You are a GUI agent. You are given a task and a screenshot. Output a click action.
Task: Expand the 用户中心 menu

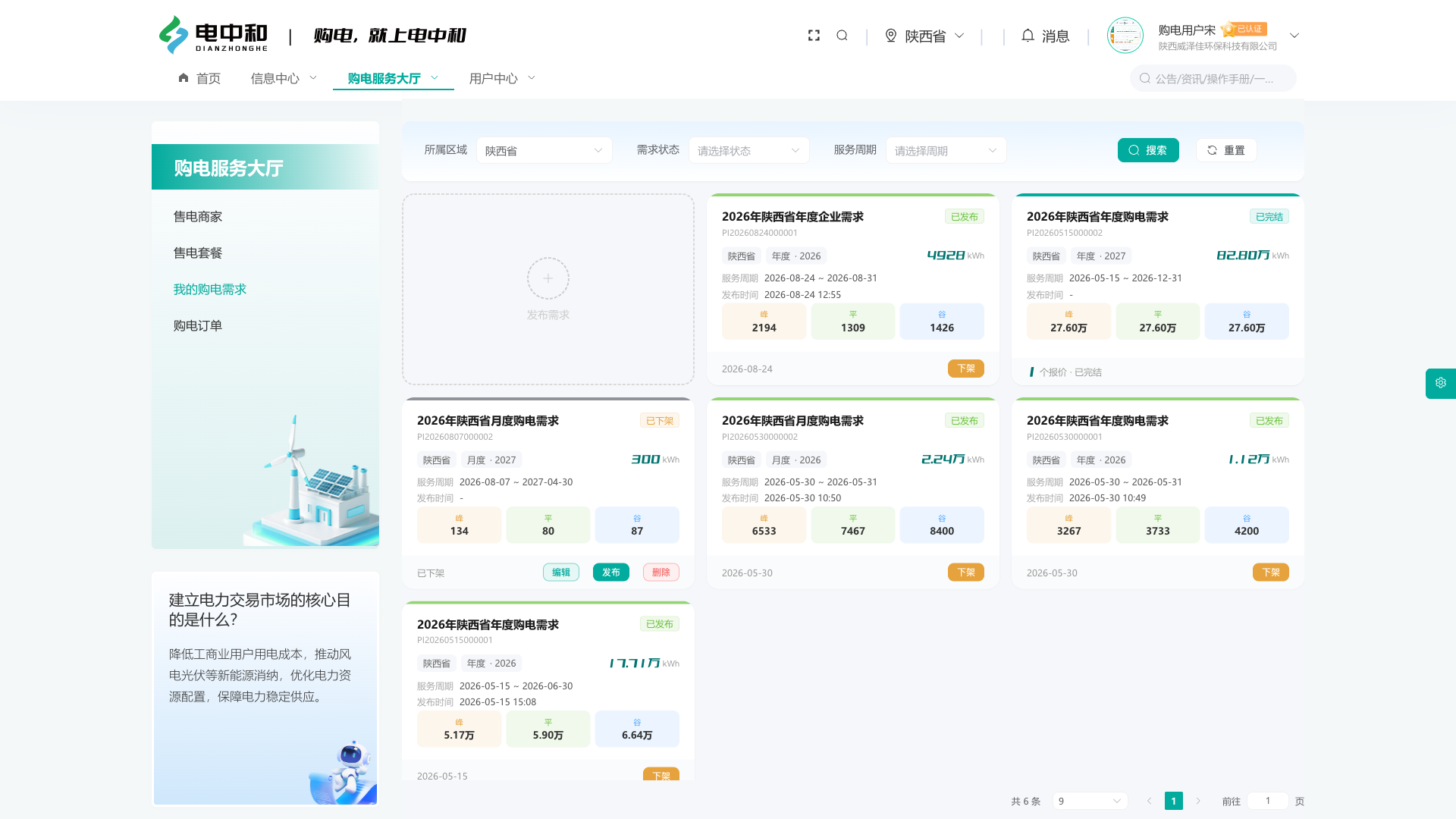click(x=502, y=78)
